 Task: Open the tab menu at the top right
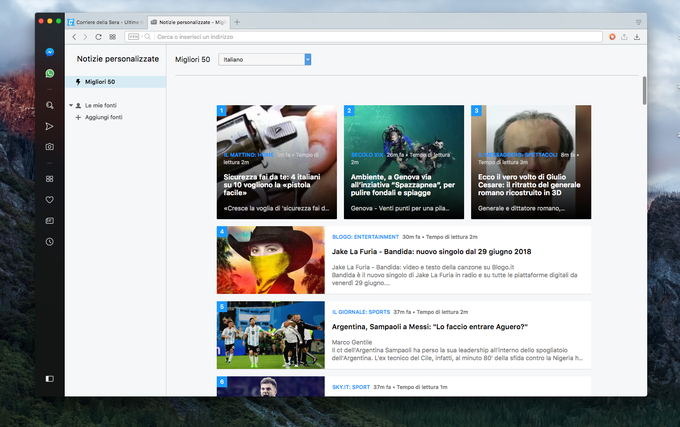click(638, 22)
